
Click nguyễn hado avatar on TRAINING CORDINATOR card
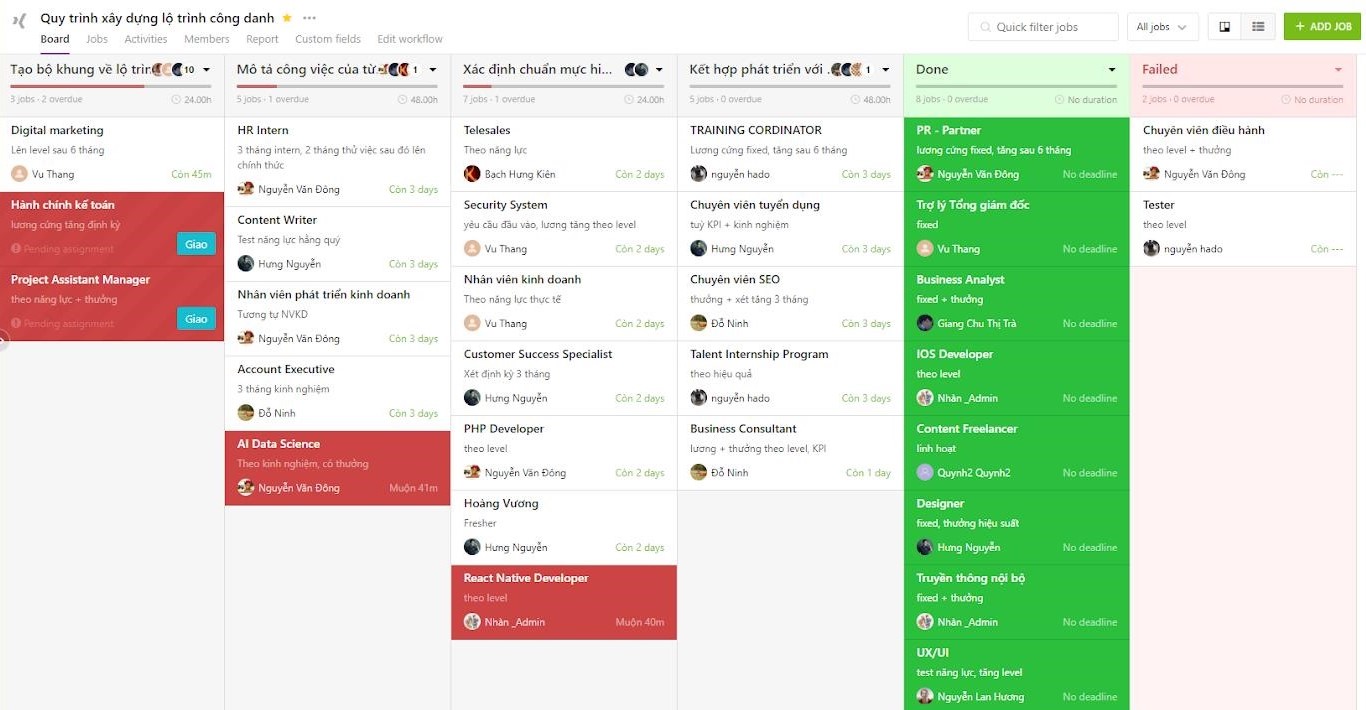699,174
